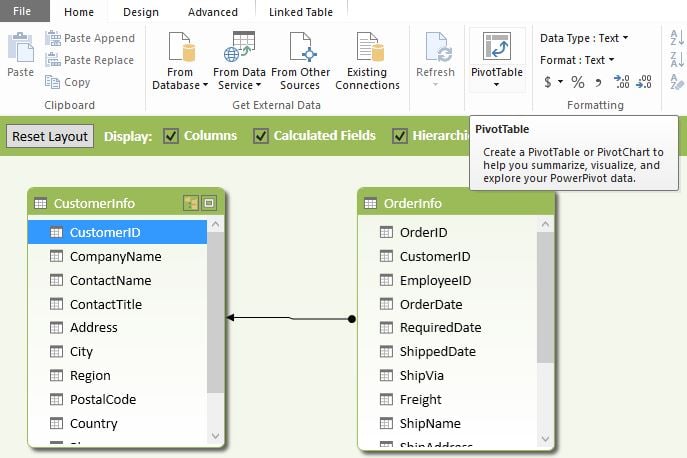Click the PivotTable icon

pyautogui.click(x=497, y=48)
